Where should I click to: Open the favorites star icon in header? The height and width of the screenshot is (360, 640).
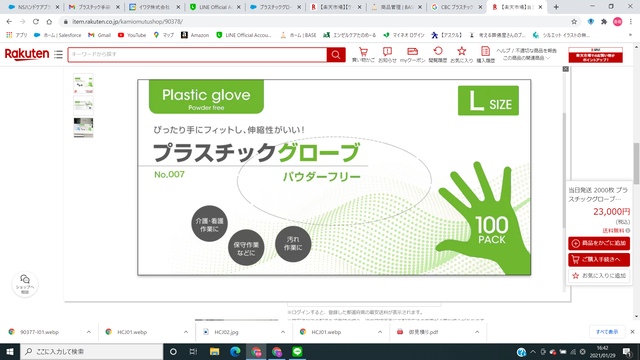click(x=462, y=54)
